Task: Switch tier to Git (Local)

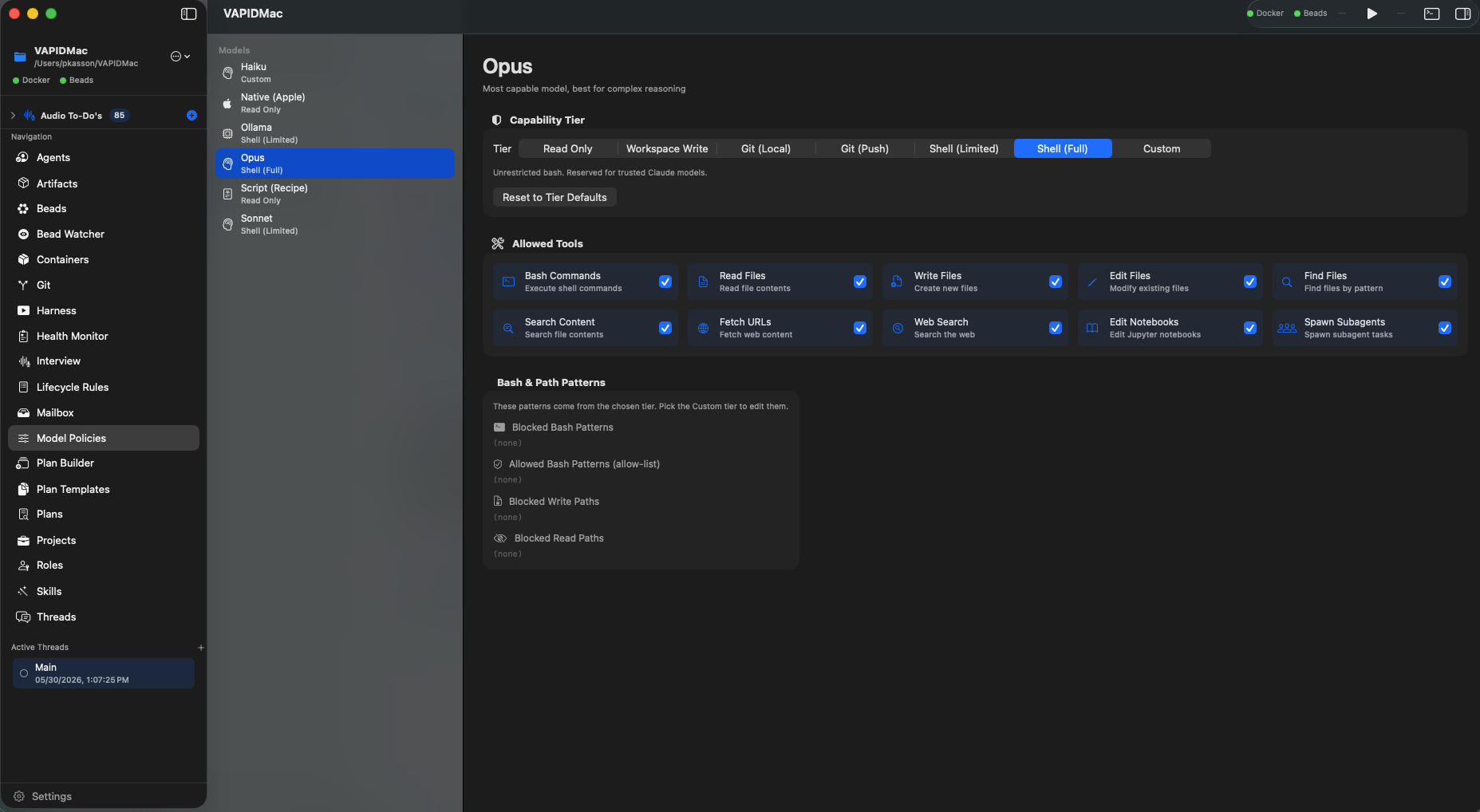Action: (x=766, y=148)
